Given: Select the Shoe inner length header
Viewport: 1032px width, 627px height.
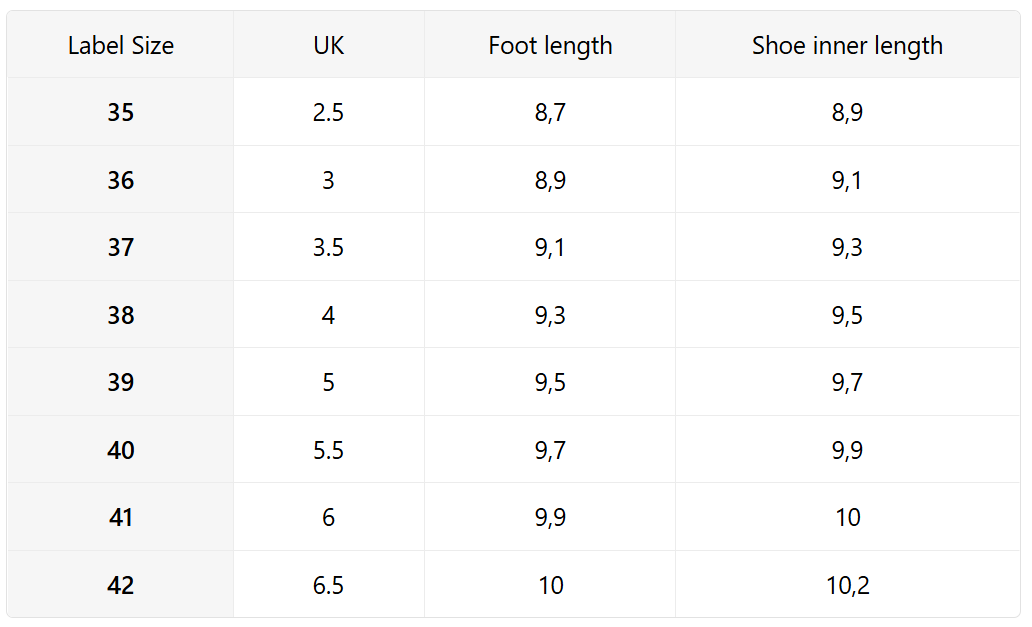Looking at the screenshot, I should tap(847, 45).
